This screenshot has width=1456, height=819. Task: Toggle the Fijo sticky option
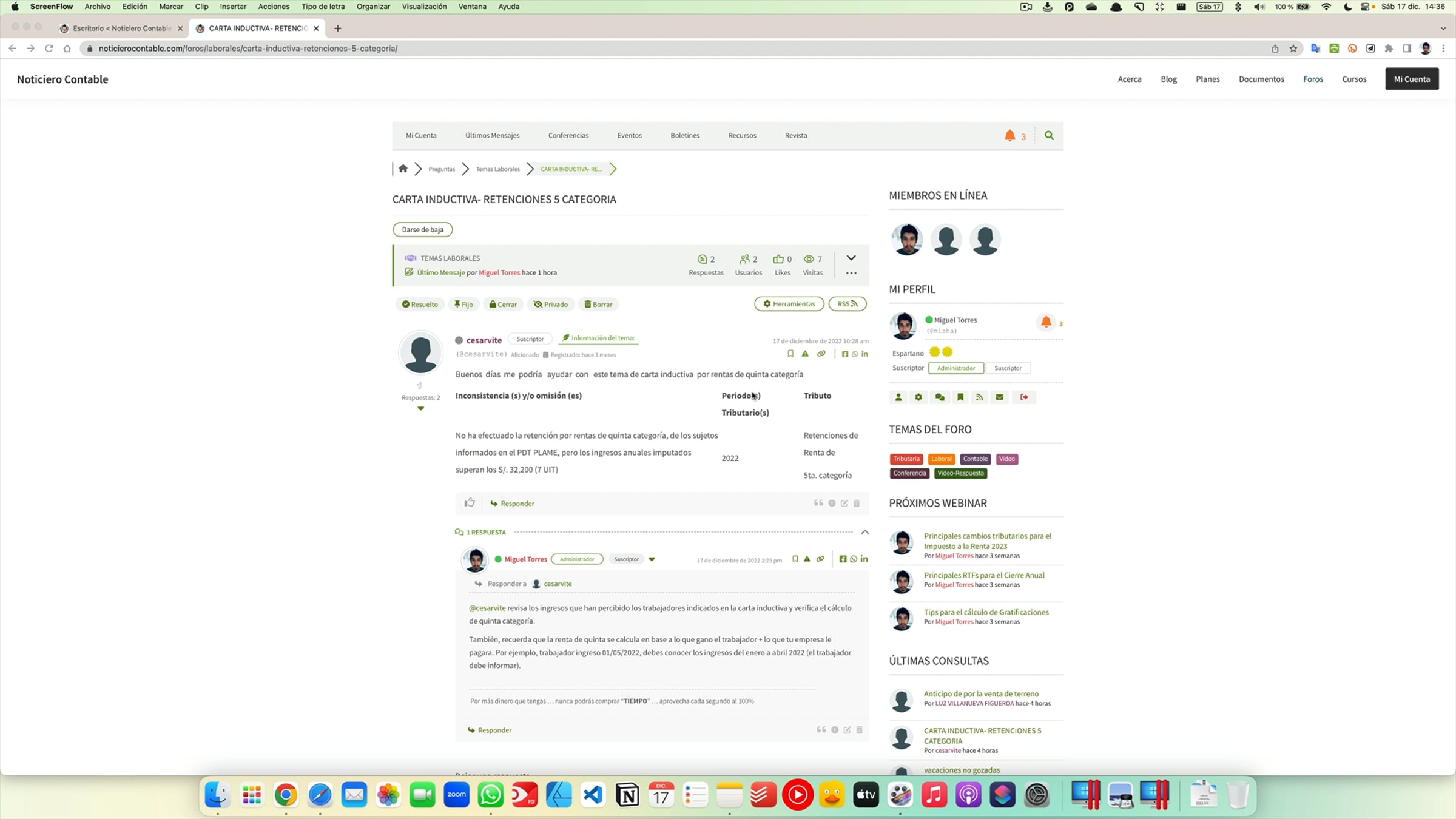pyautogui.click(x=463, y=305)
